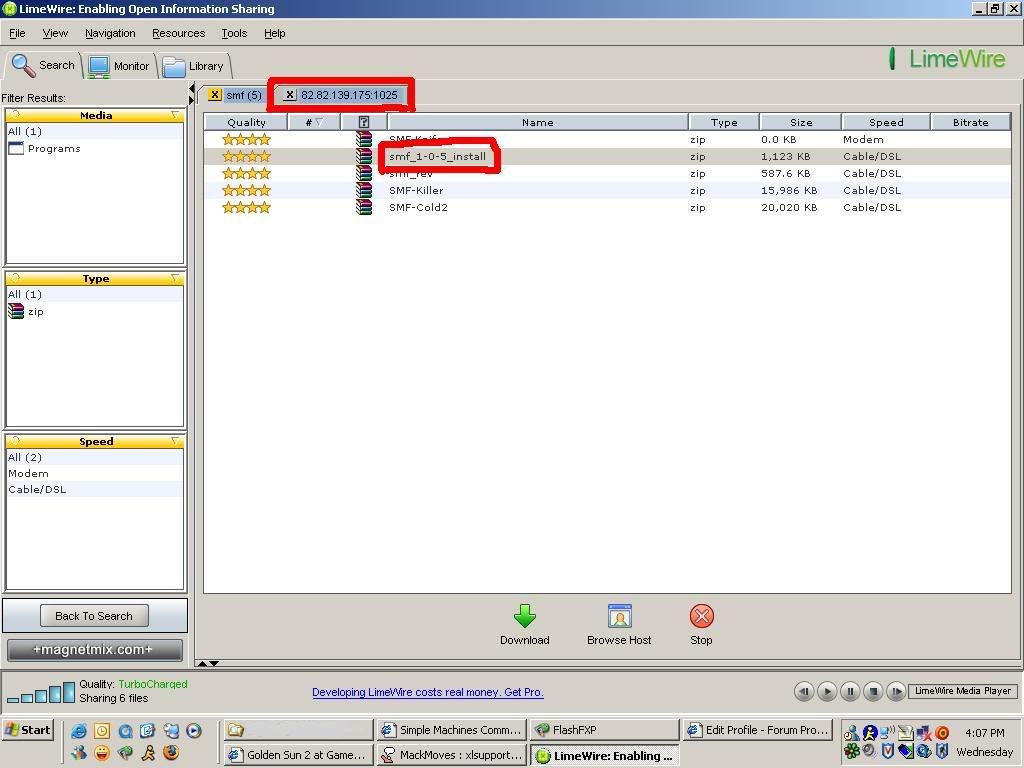This screenshot has width=1024, height=768.
Task: Open Simple Machines Comm... taskbar window
Action: point(451,730)
